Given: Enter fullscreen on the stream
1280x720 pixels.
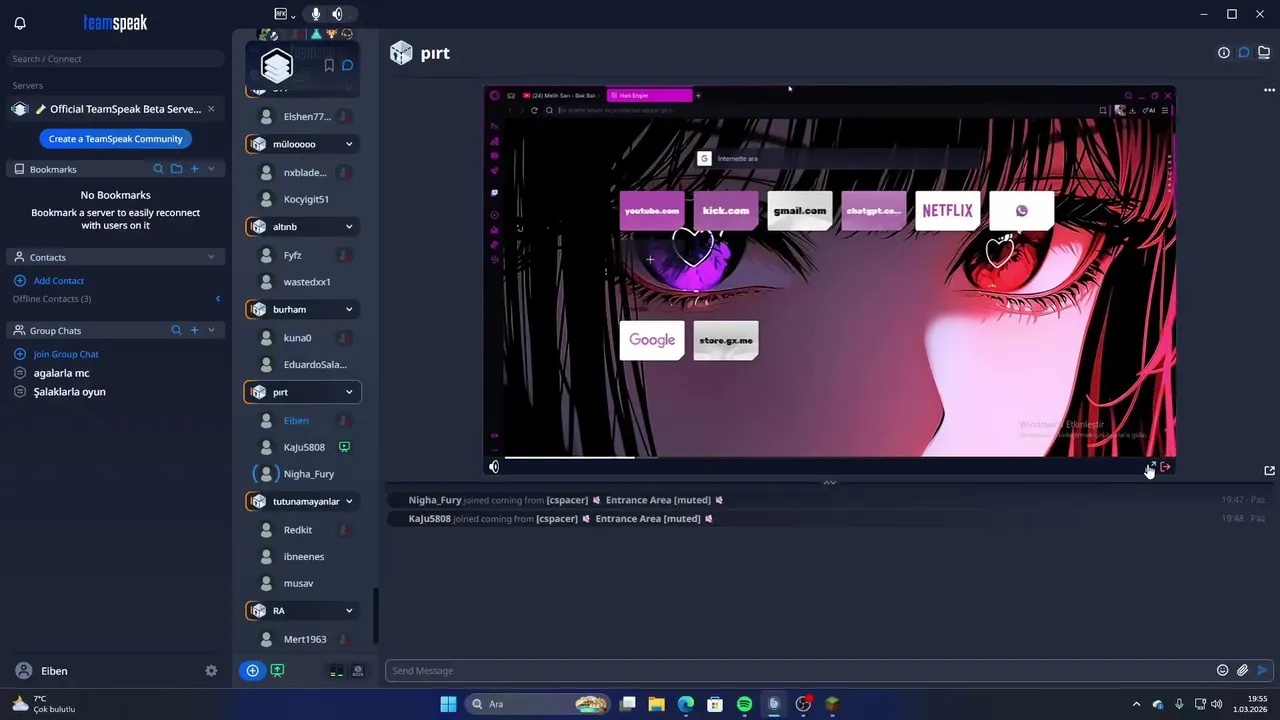Looking at the screenshot, I should click(1150, 467).
